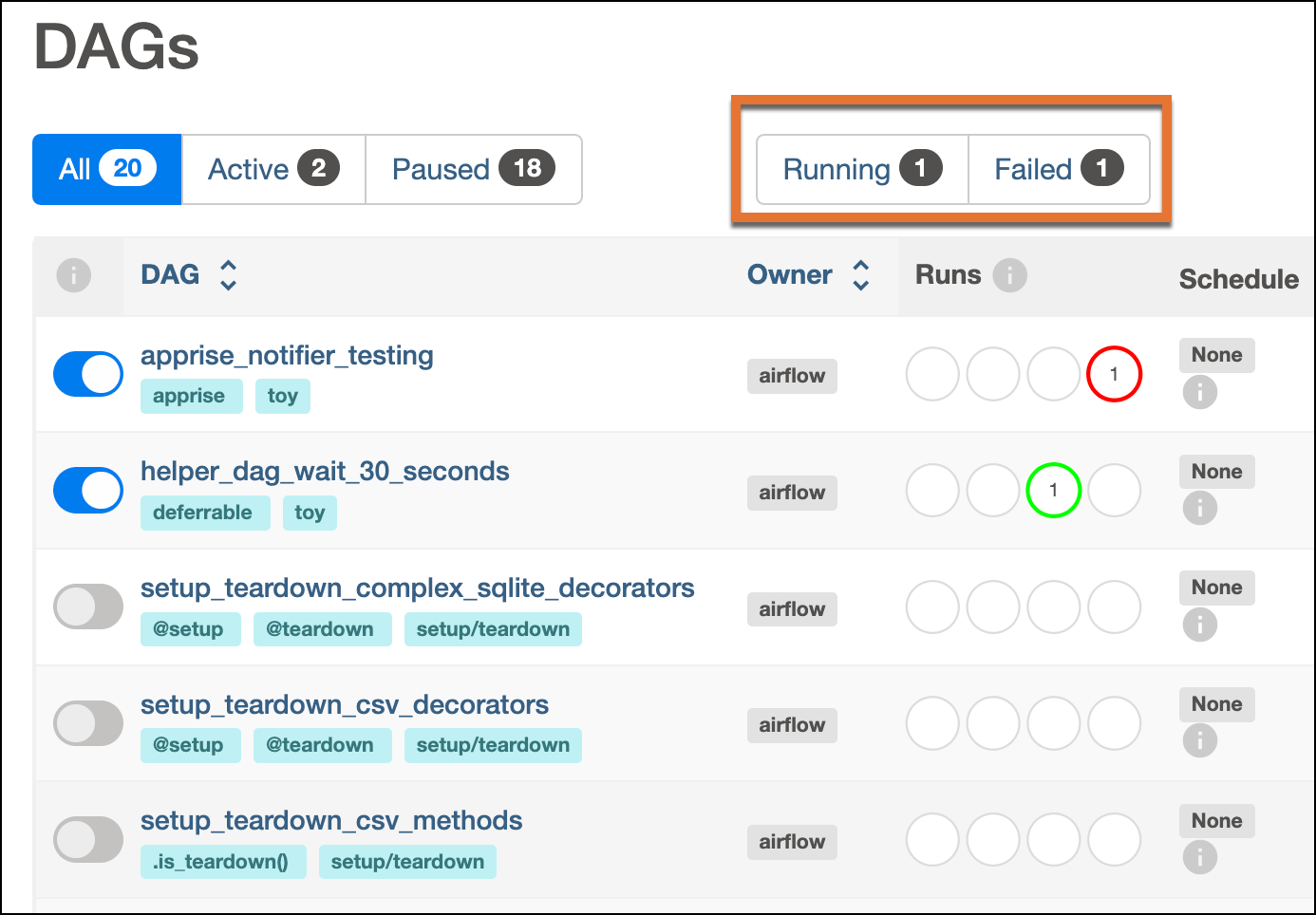1316x915 pixels.
Task: Open the None schedule badge for setup_teardown_csv_decorators
Action: pos(1216,704)
